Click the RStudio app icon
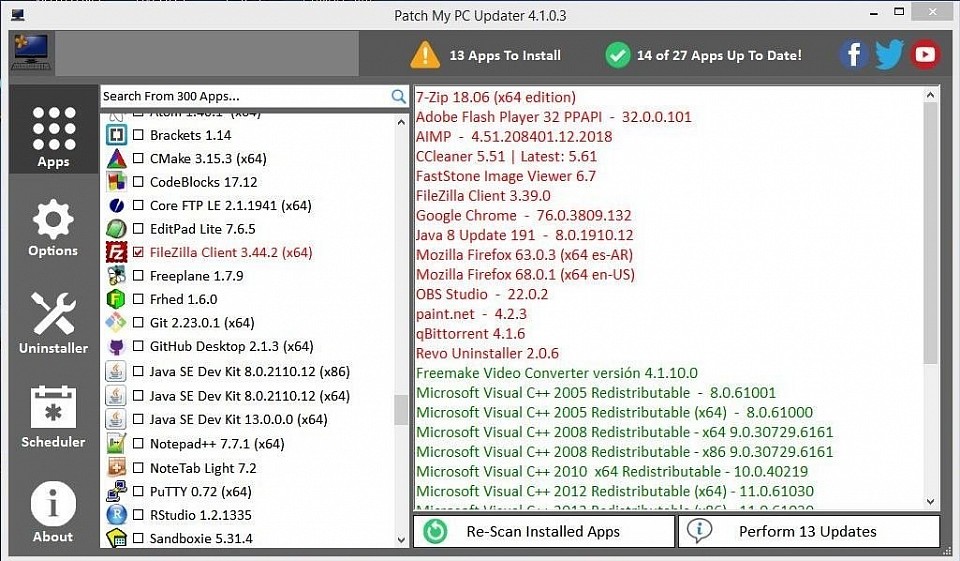The image size is (960, 561). click(x=116, y=515)
